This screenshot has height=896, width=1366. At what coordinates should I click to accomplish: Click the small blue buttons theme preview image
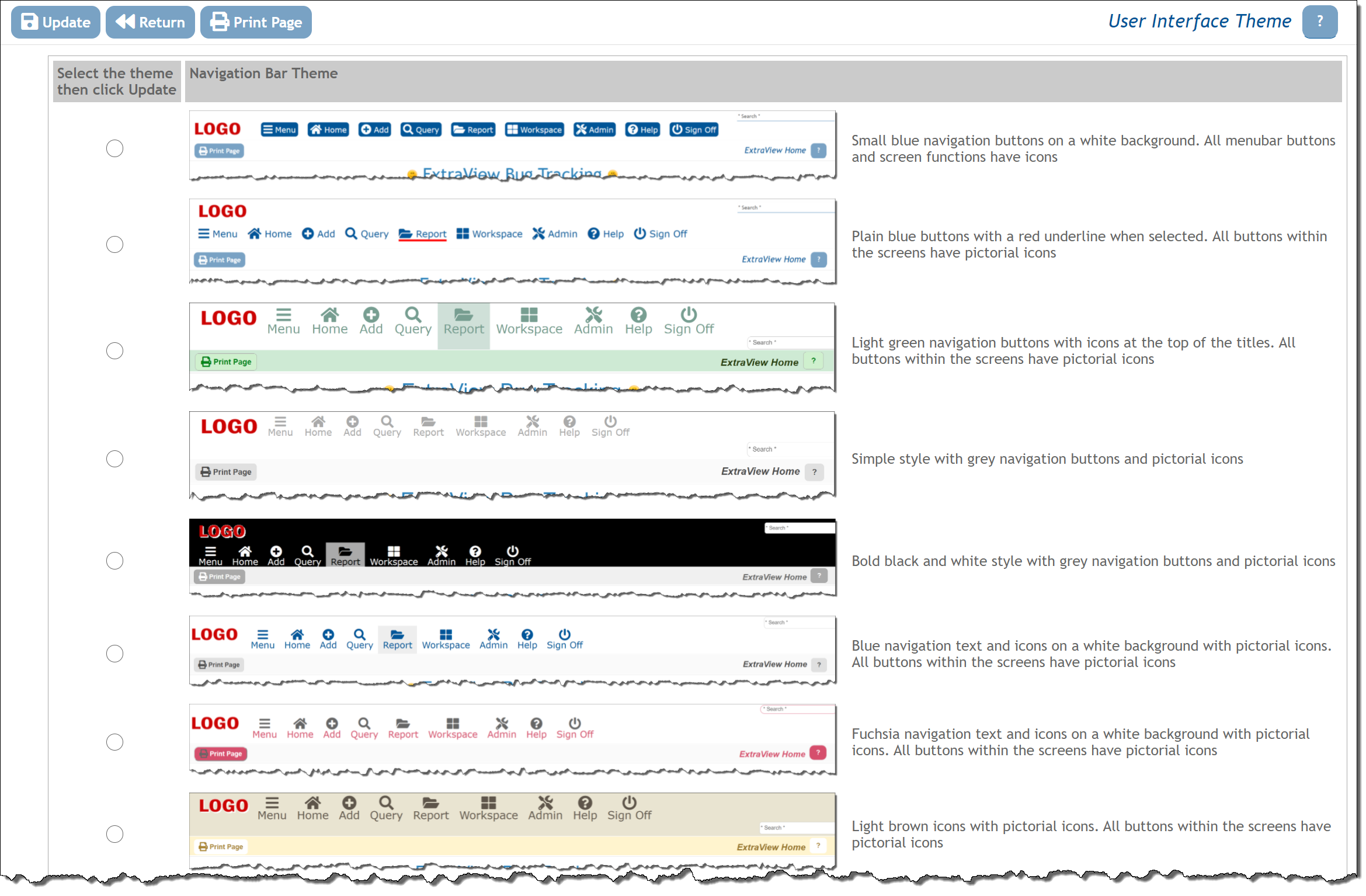513,146
